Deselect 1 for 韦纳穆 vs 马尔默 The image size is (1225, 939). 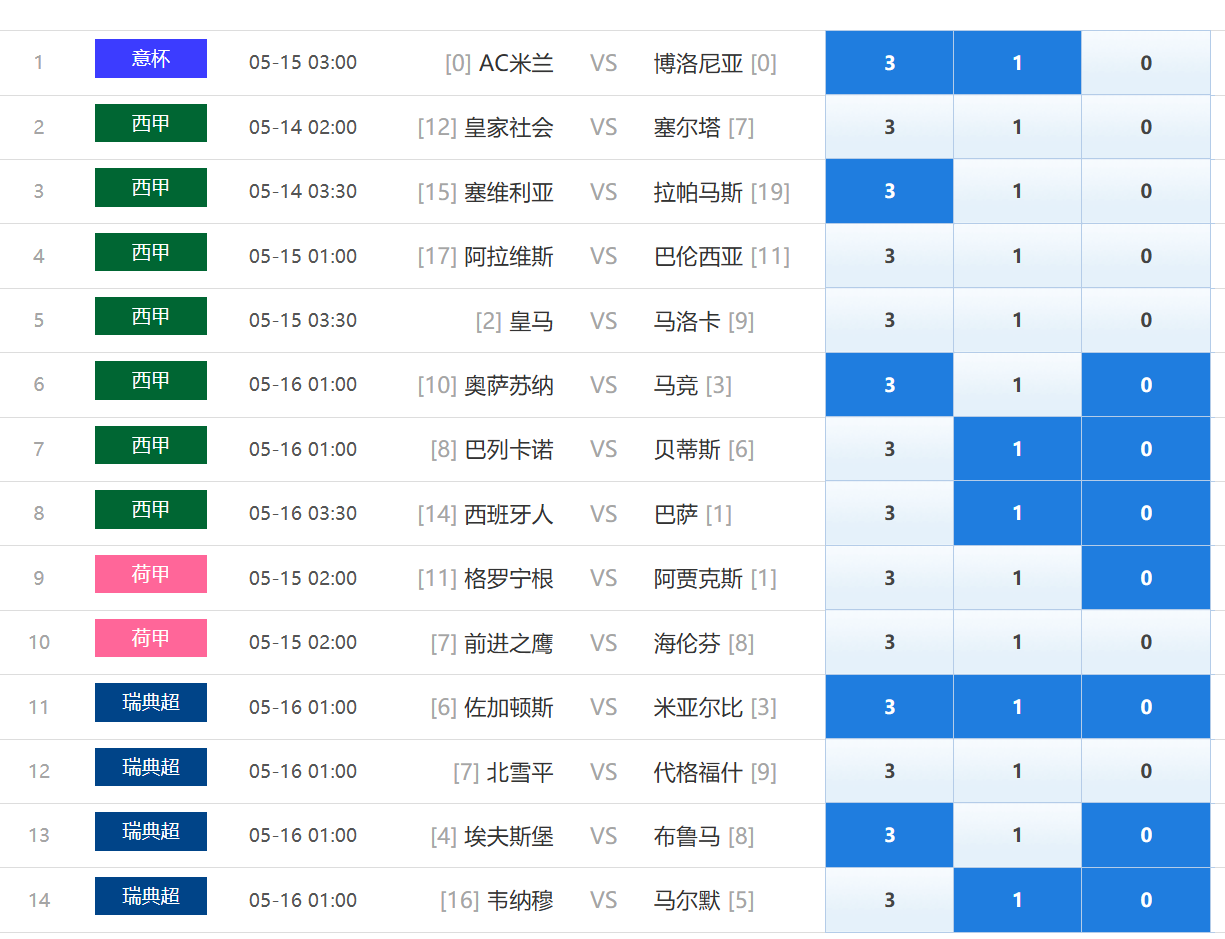coord(1017,900)
